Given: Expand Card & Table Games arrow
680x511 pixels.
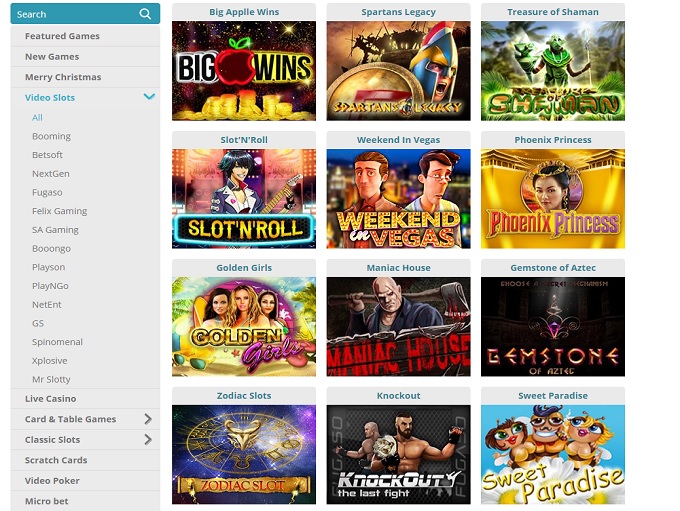Looking at the screenshot, I should 148,419.
